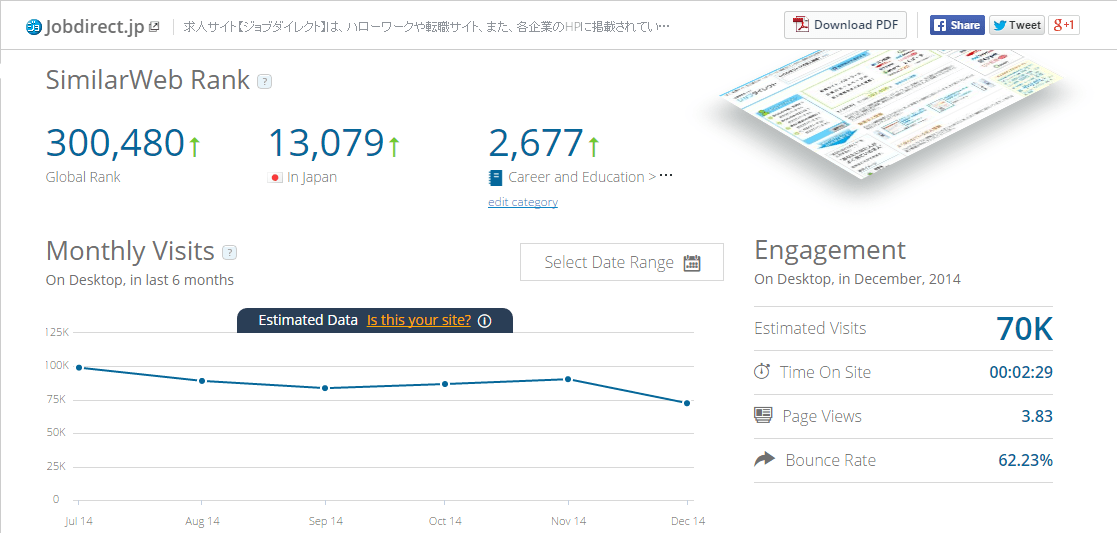1117x533 pixels.
Task: Select the Sep 14 data point on chart
Action: coord(325,388)
